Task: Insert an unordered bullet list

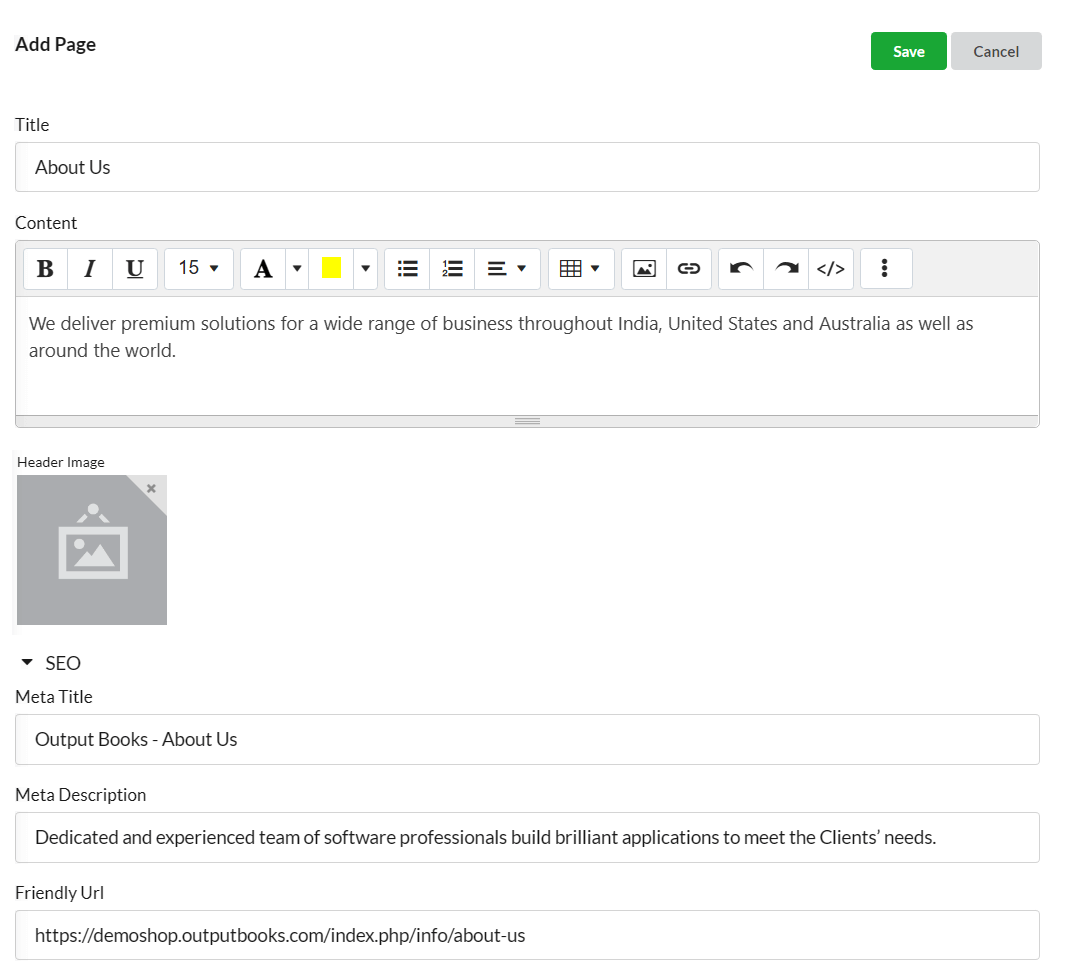Action: coord(408,269)
